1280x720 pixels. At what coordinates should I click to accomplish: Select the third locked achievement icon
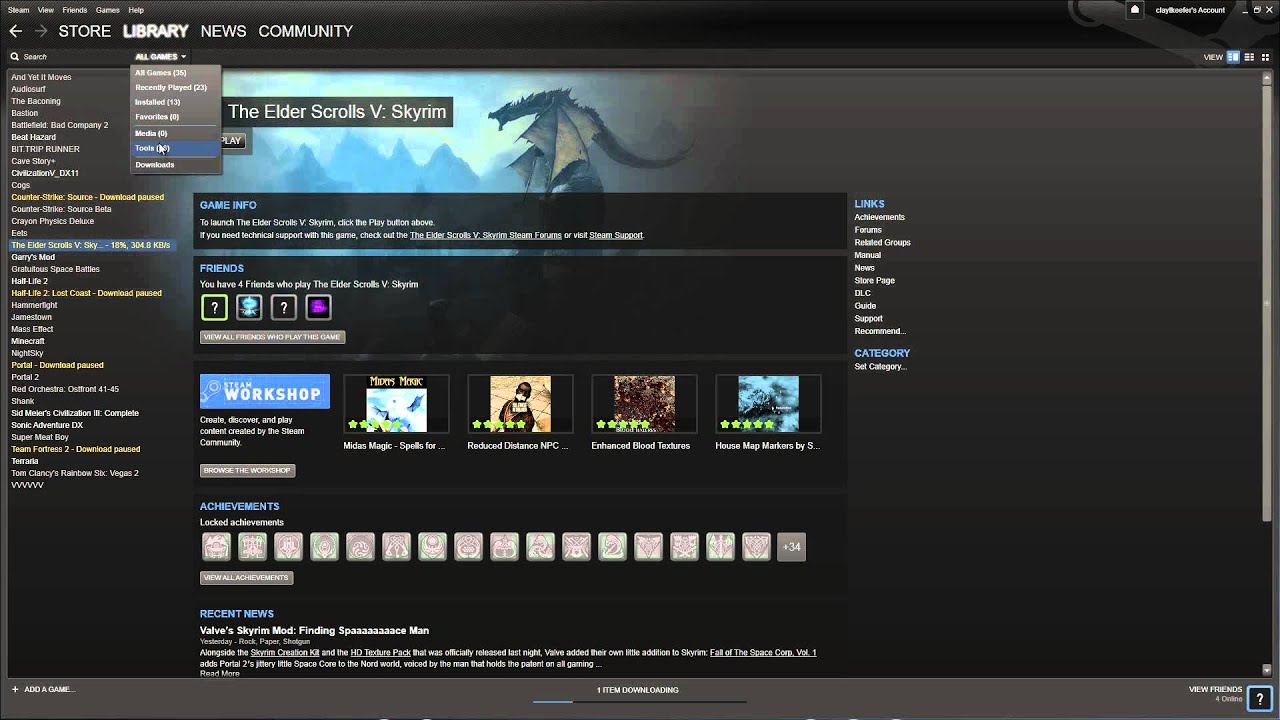click(x=288, y=547)
